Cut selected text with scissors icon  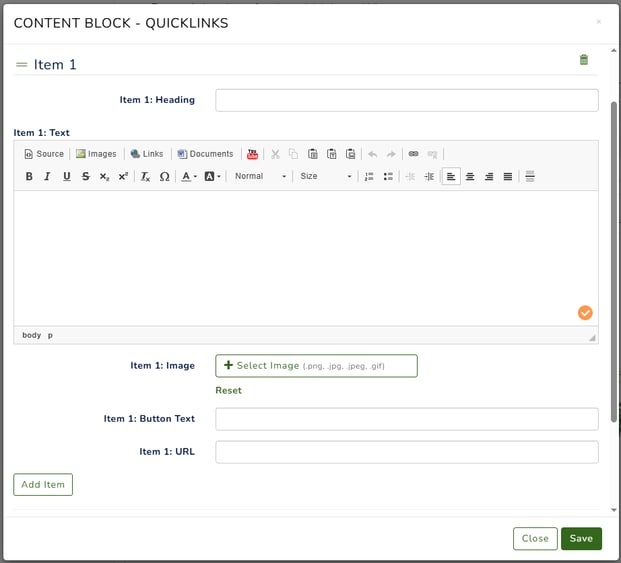pyautogui.click(x=275, y=154)
